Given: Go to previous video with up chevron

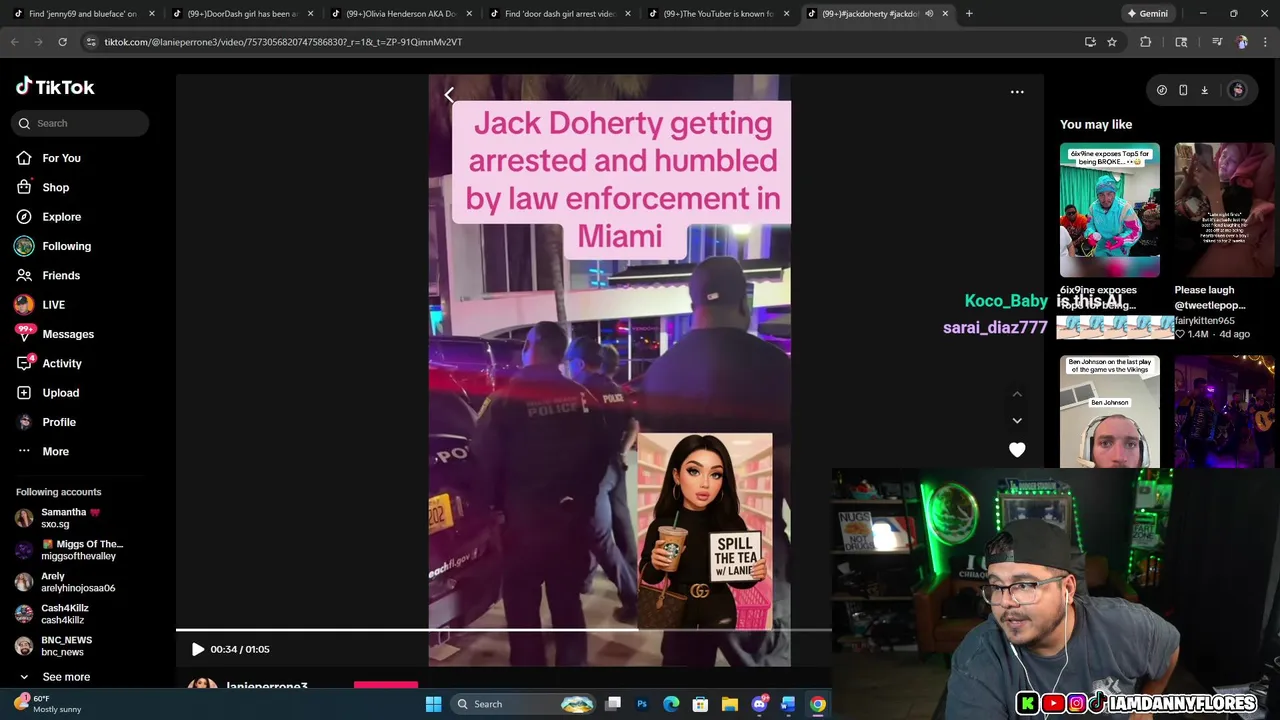Looking at the screenshot, I should pos(1017,394).
